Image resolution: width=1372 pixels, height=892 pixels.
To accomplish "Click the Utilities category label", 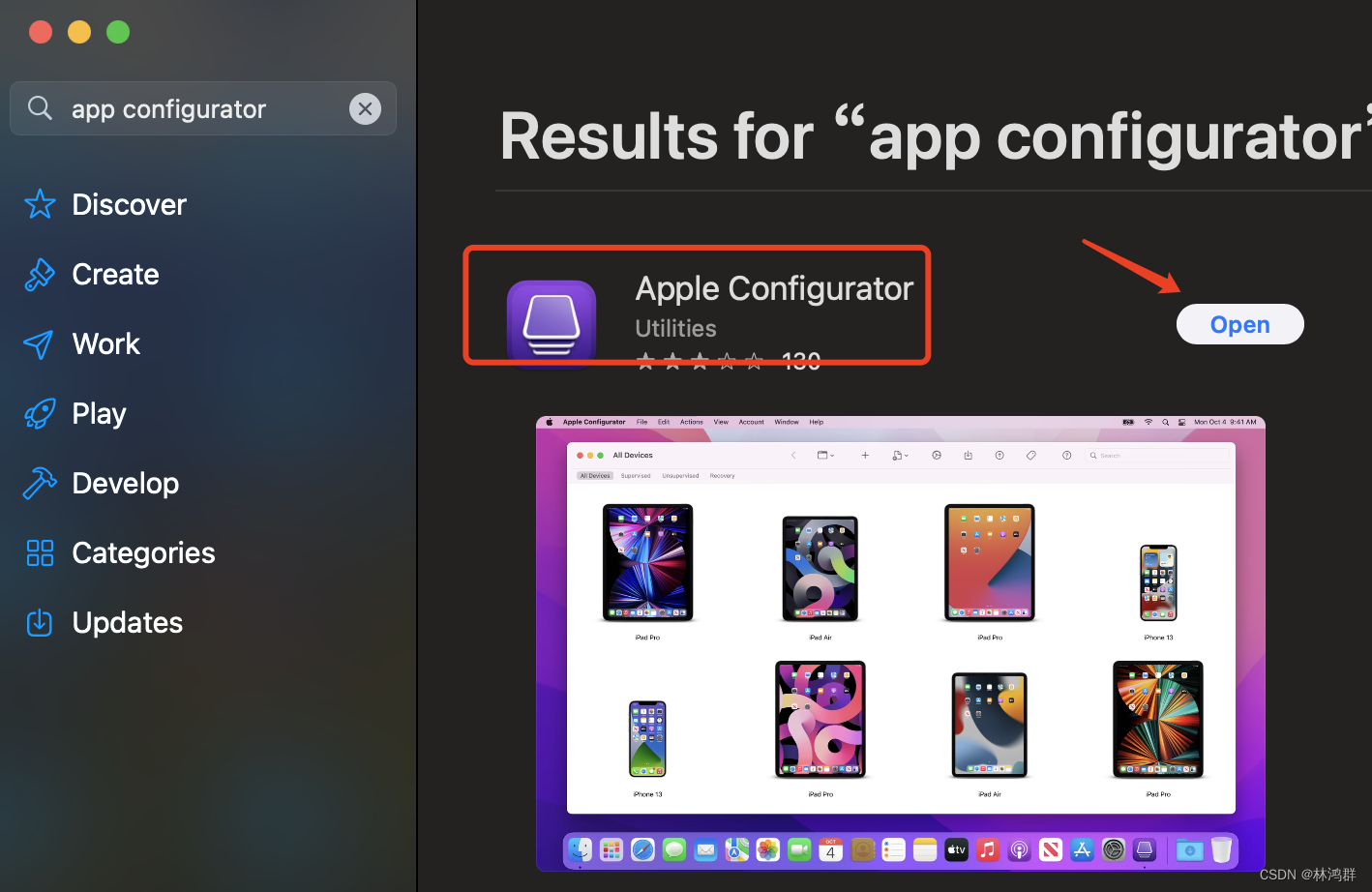I will (x=675, y=329).
